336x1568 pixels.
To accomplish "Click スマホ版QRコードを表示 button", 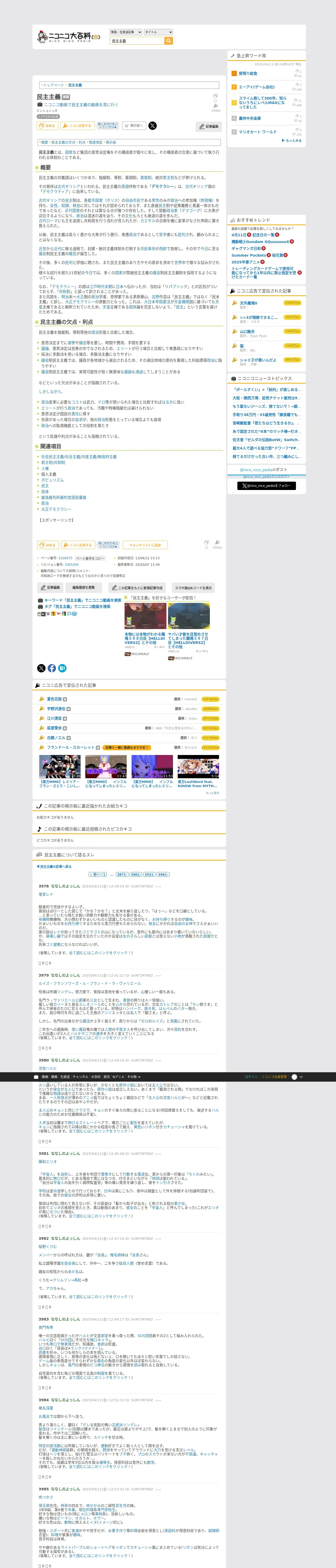I will coord(193,588).
